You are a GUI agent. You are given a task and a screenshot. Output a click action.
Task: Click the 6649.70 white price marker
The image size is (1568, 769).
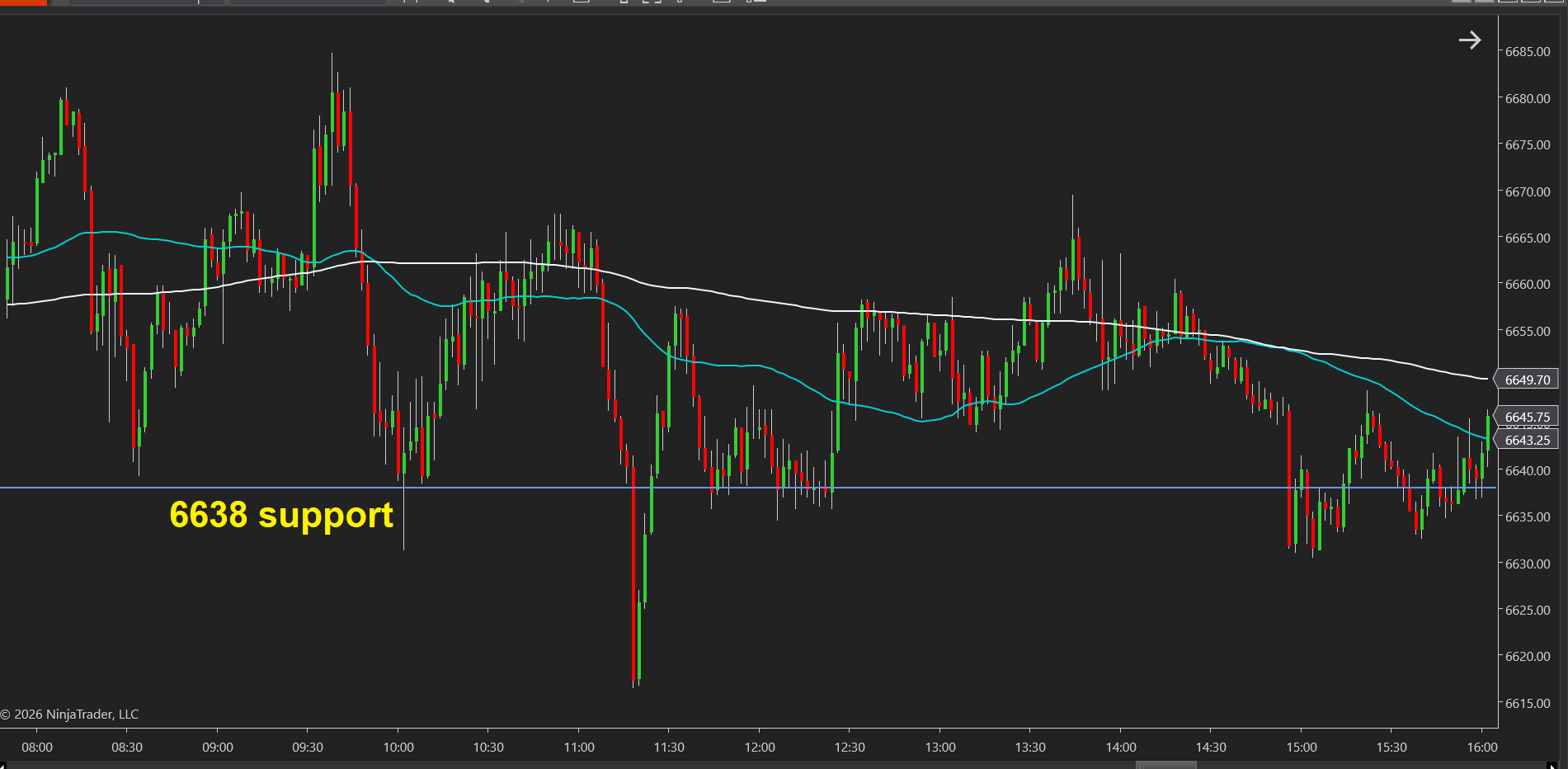[1527, 380]
